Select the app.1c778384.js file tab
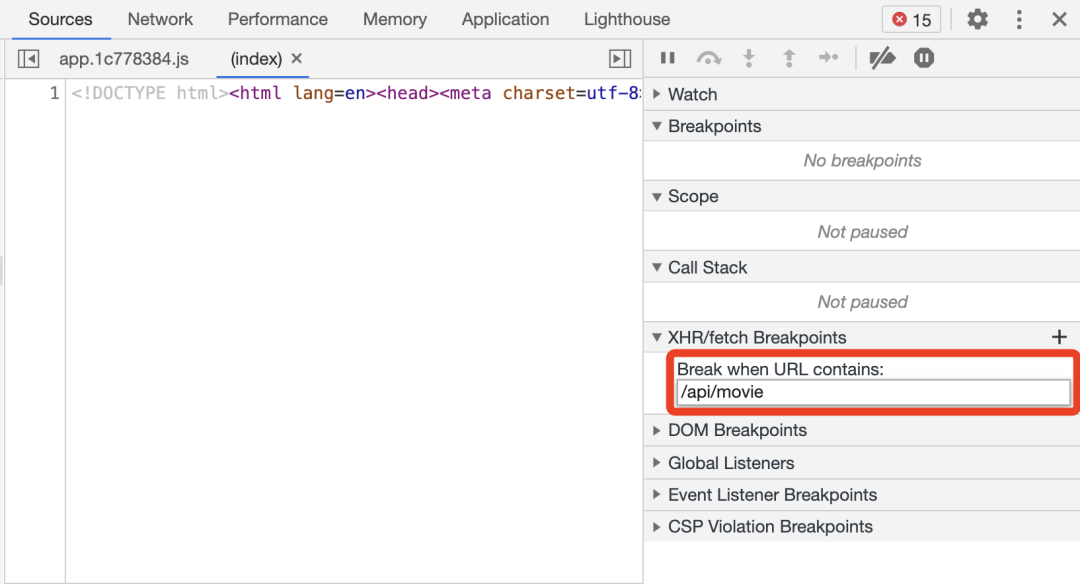Screen dimensions: 1080x584 (x=124, y=59)
